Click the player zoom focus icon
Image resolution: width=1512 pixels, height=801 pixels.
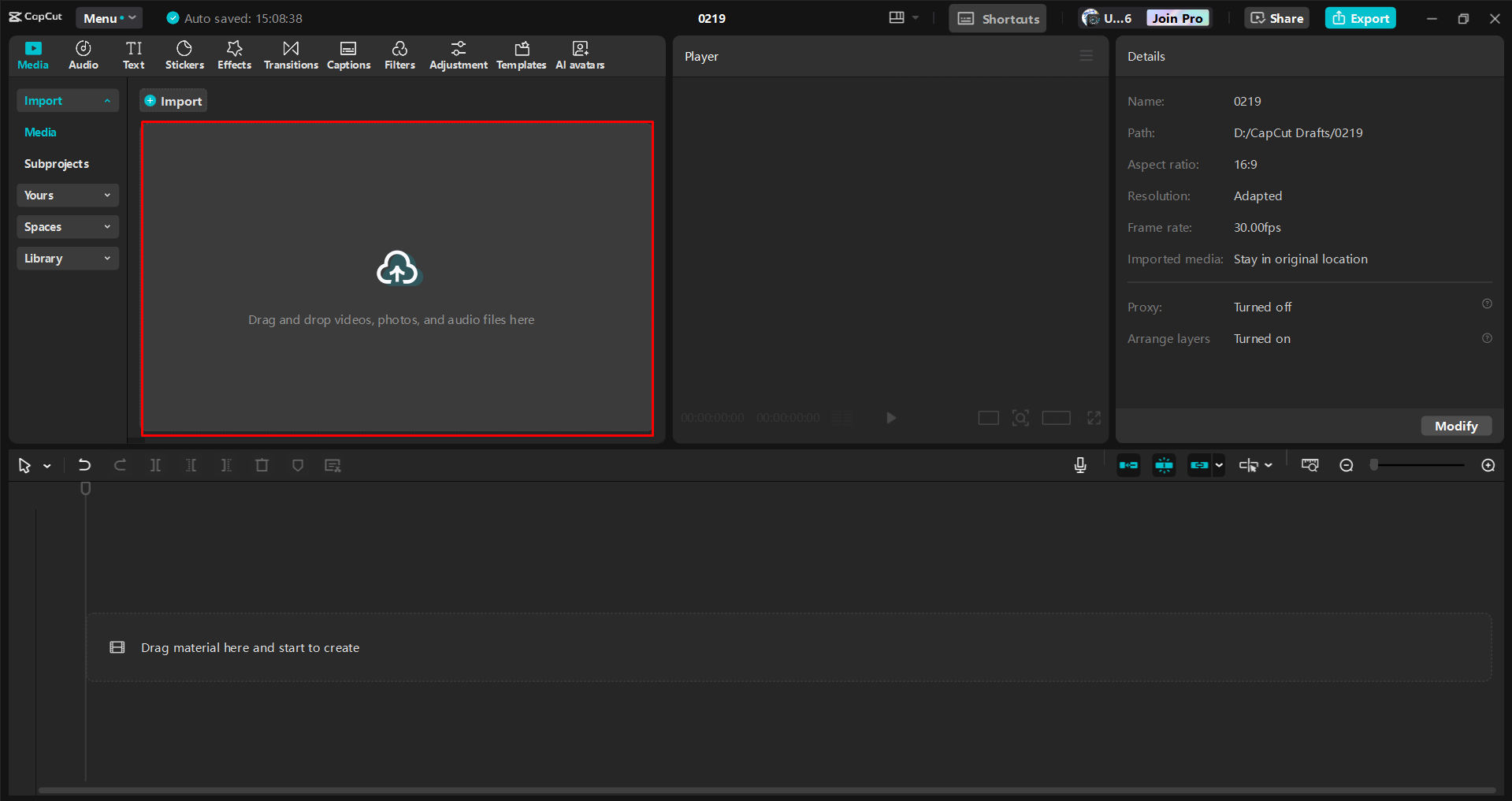pyautogui.click(x=1020, y=418)
